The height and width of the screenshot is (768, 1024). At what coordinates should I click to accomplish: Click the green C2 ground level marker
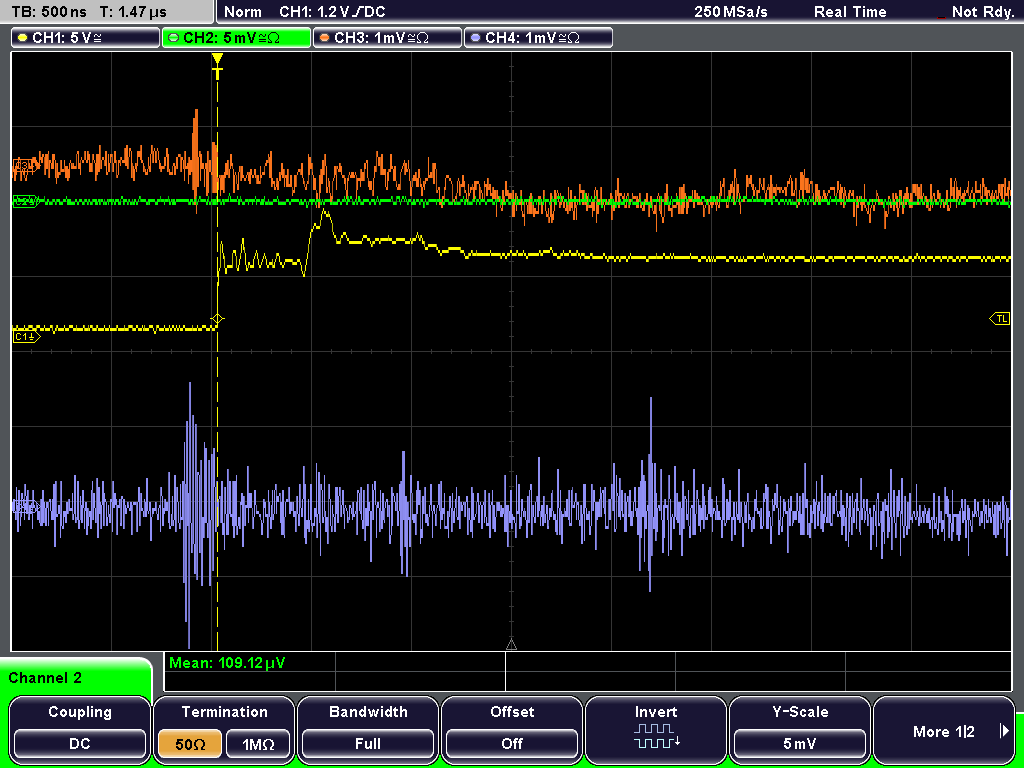(25, 201)
